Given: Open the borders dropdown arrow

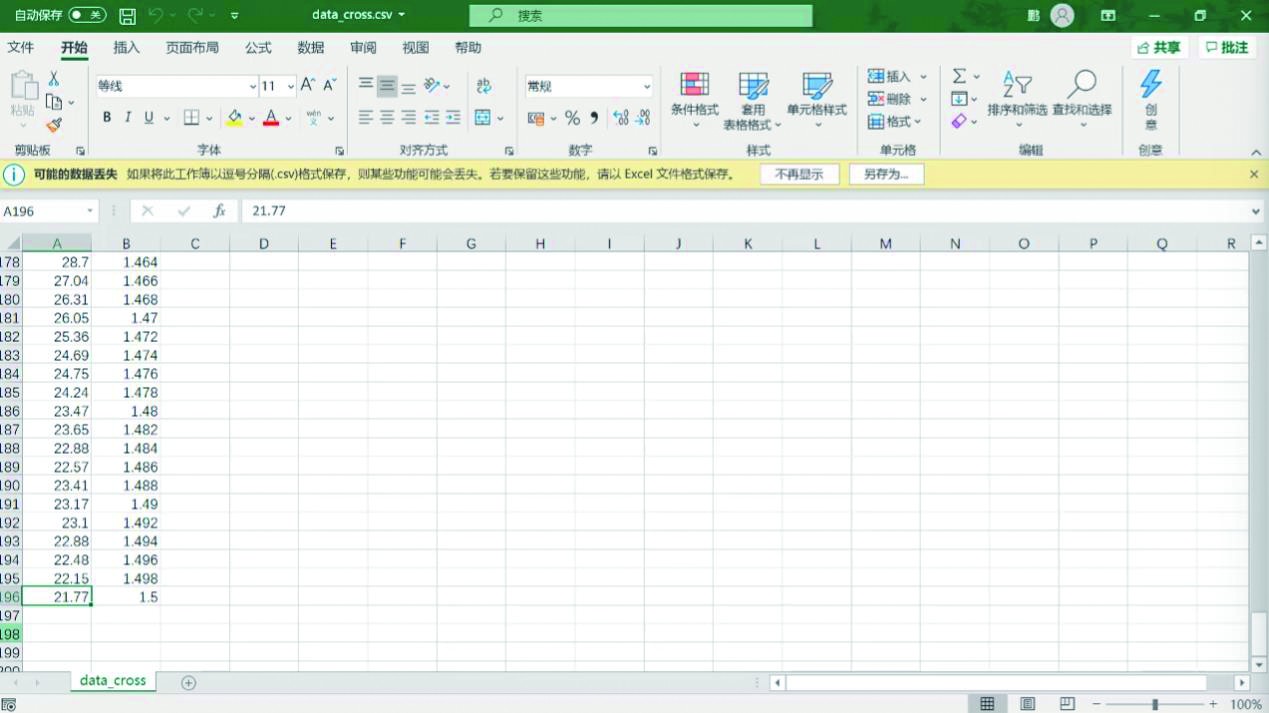Looking at the screenshot, I should [209, 118].
